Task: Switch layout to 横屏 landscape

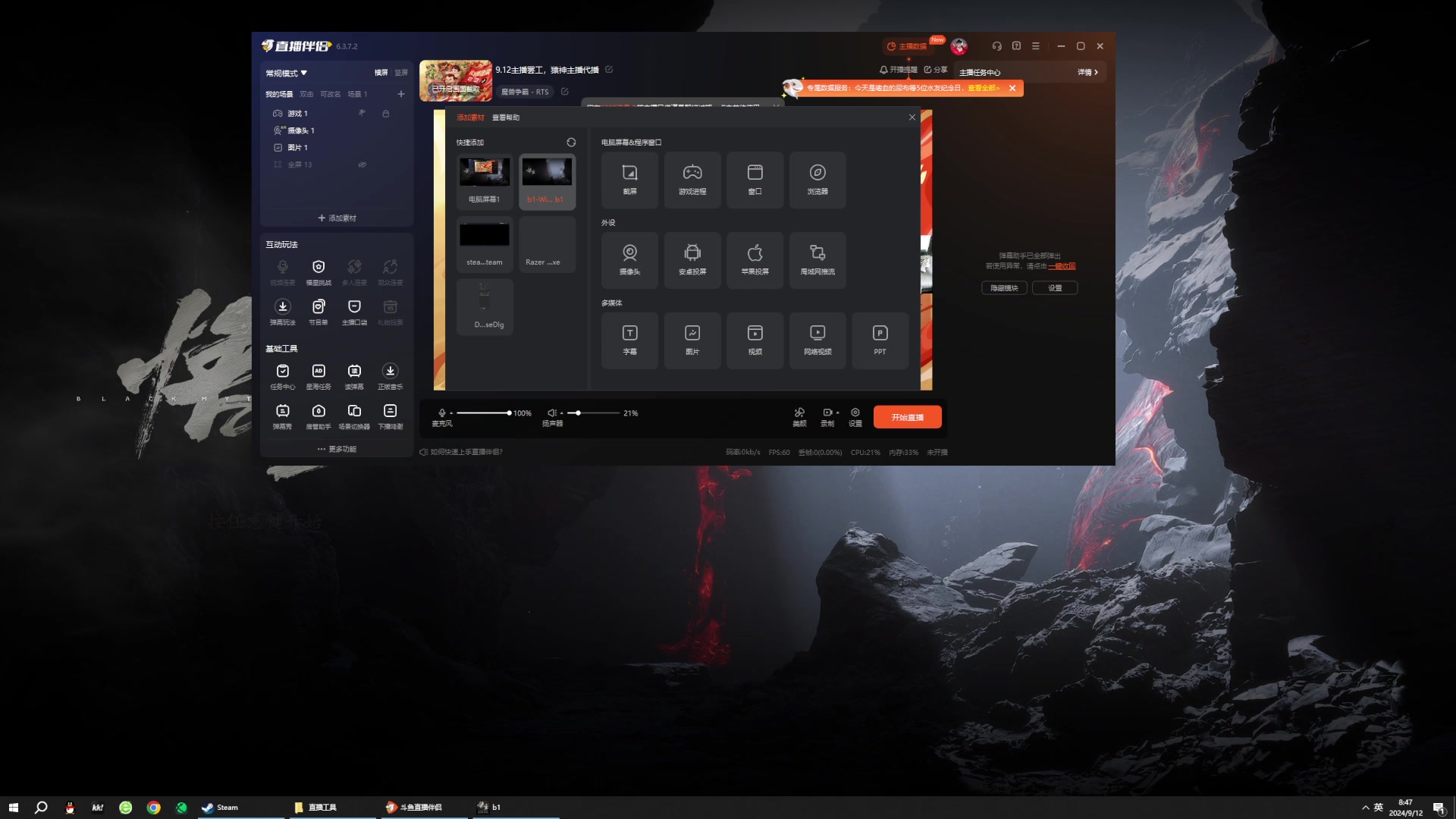Action: pos(381,73)
